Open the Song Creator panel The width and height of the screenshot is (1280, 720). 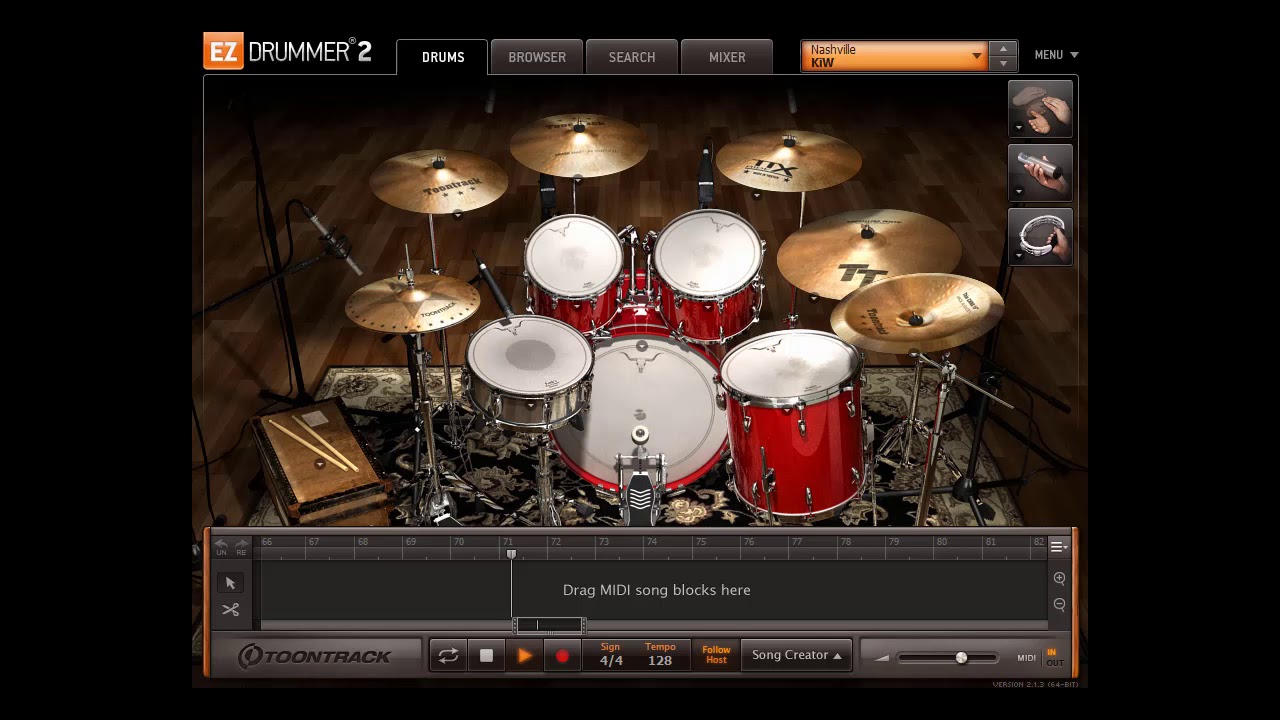[x=796, y=655]
